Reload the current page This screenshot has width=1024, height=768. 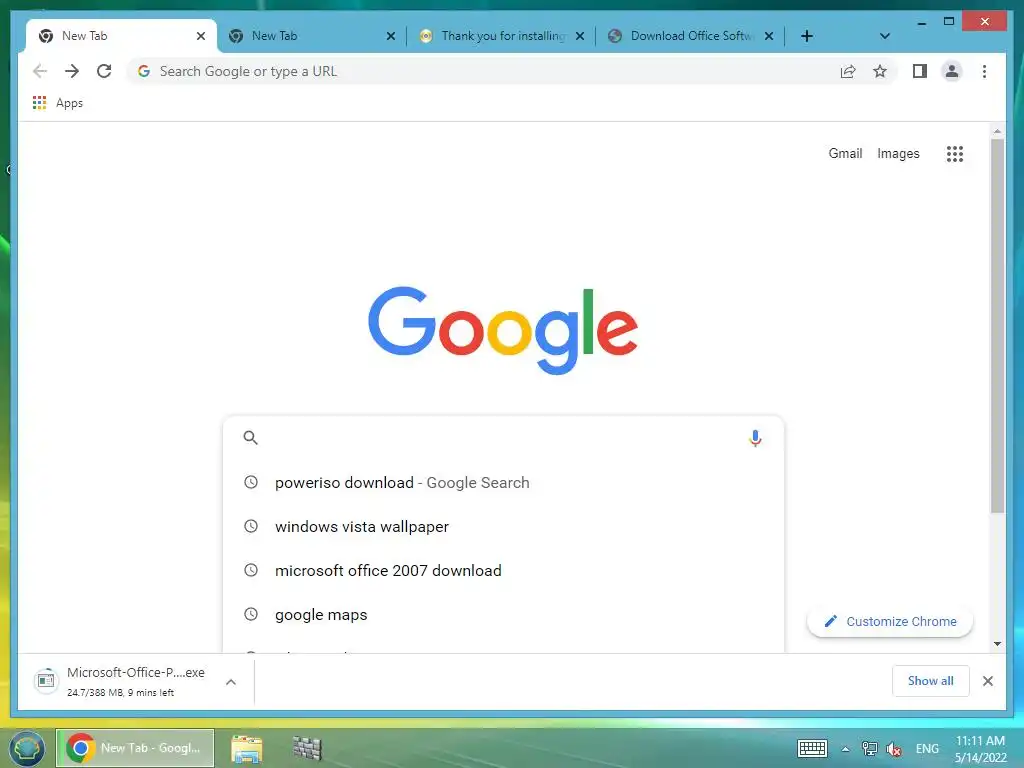click(x=104, y=71)
